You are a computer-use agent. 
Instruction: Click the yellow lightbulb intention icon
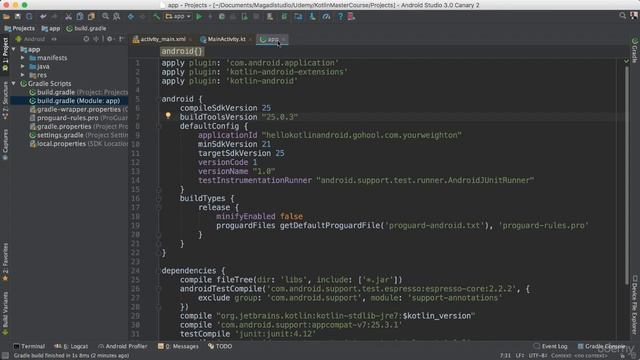(168, 116)
